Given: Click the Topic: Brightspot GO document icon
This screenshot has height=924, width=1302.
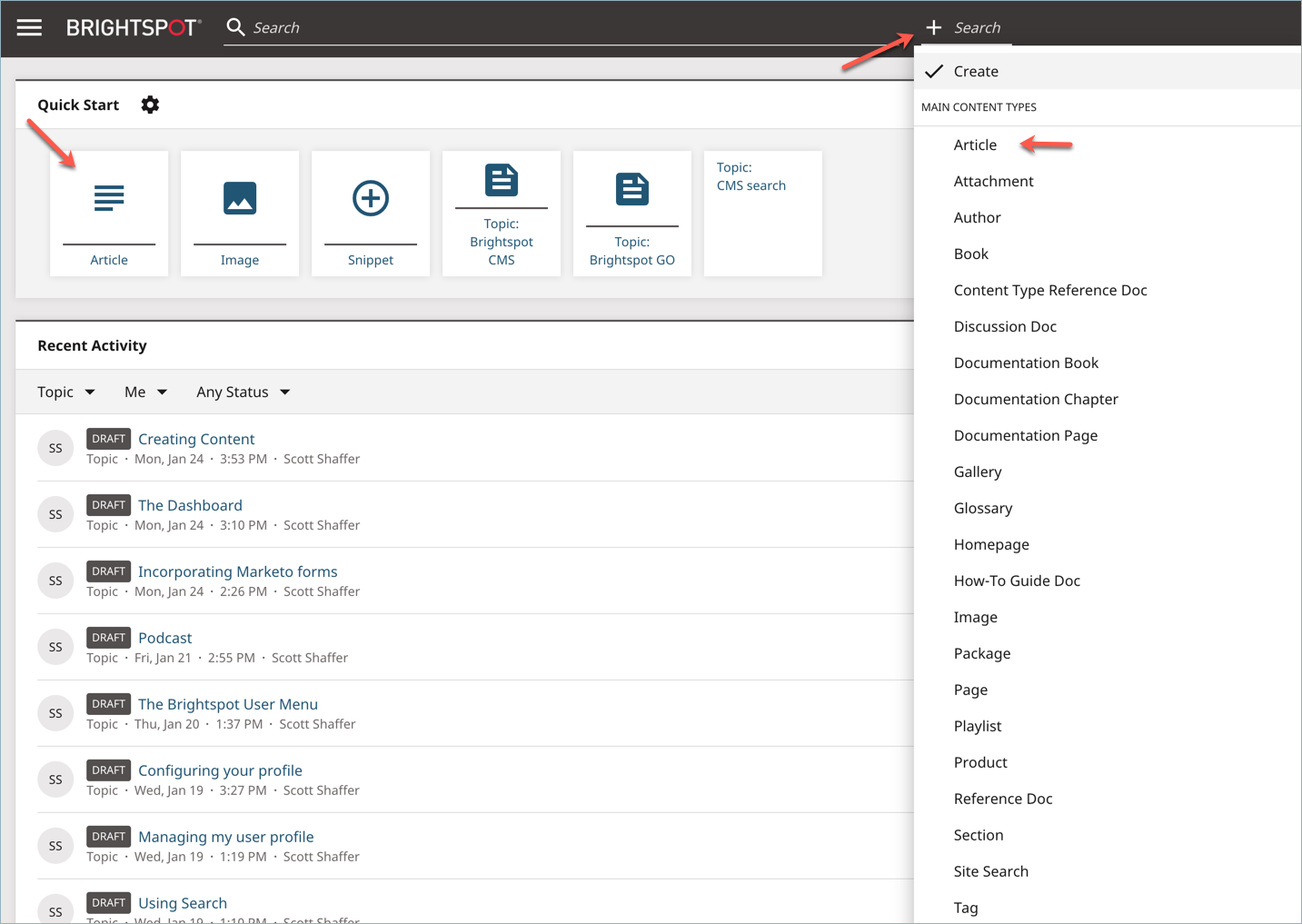Looking at the screenshot, I should pos(632,189).
